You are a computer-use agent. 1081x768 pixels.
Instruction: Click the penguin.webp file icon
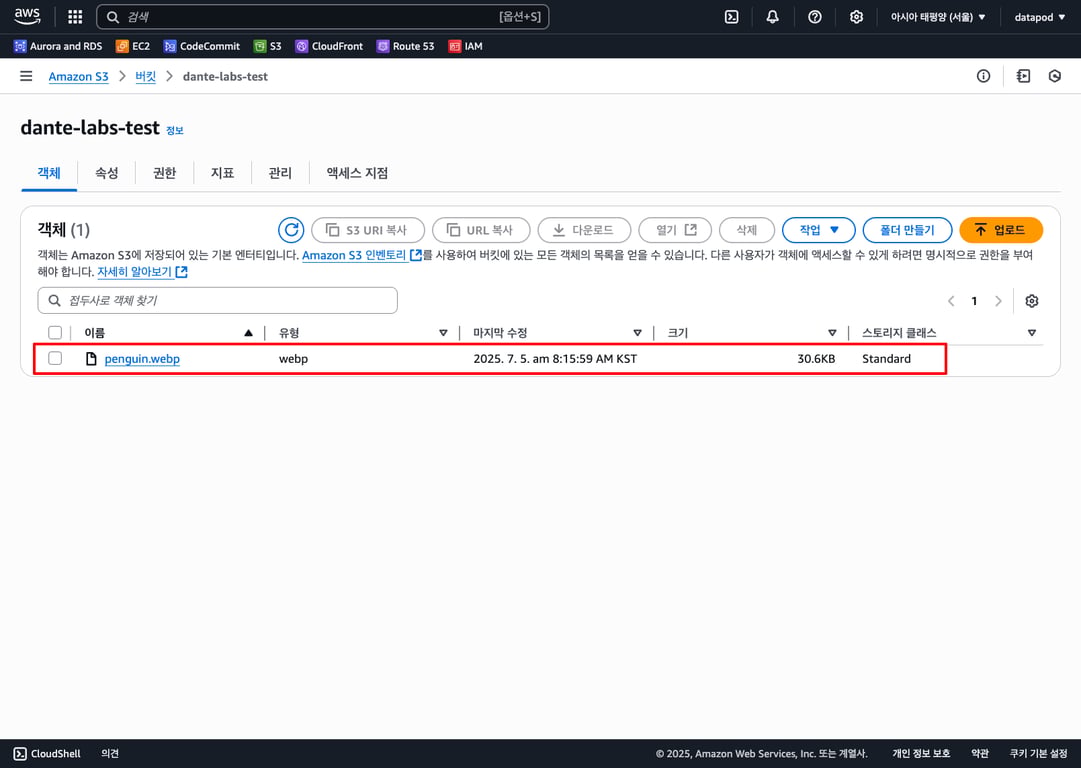(x=91, y=358)
